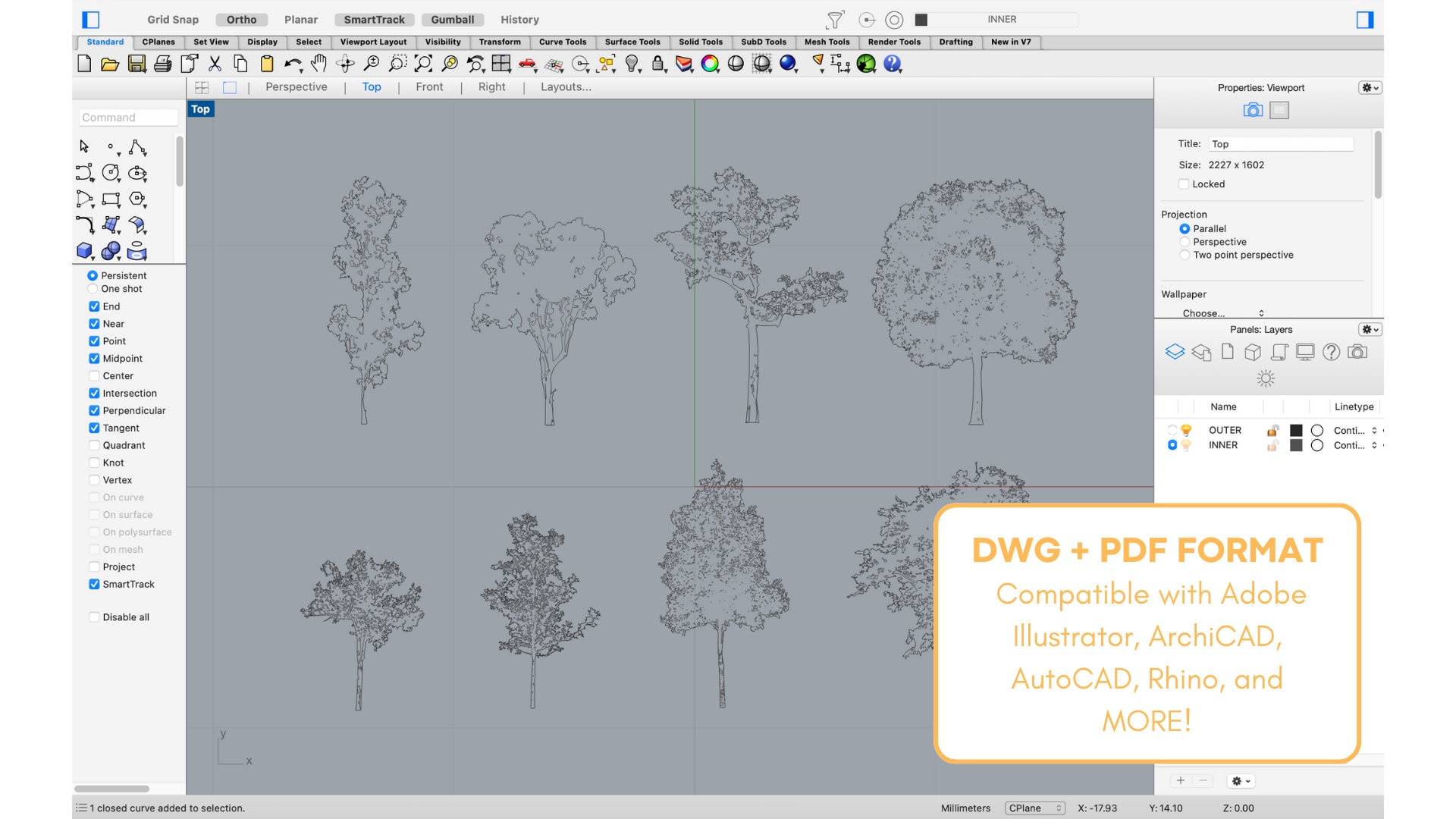This screenshot has width=1456, height=819.
Task: Select the Pan view hand tool
Action: (319, 64)
